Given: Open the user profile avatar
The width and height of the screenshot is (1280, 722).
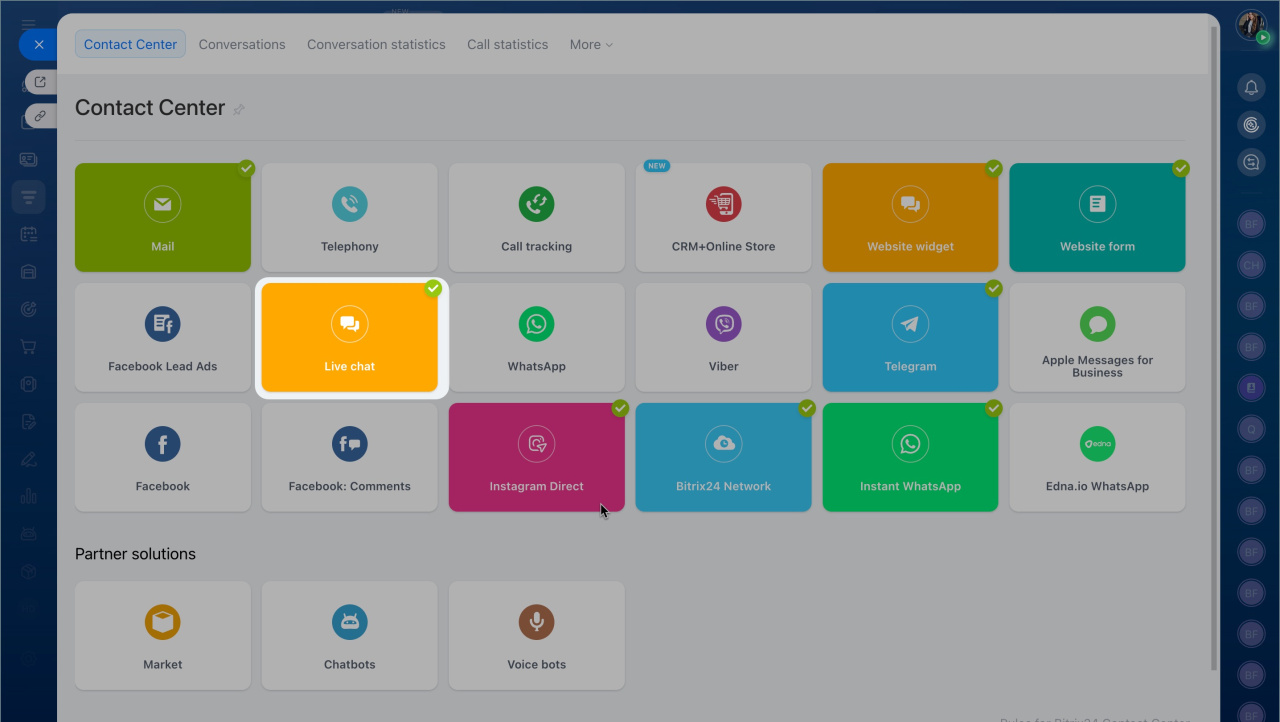Looking at the screenshot, I should [1251, 25].
